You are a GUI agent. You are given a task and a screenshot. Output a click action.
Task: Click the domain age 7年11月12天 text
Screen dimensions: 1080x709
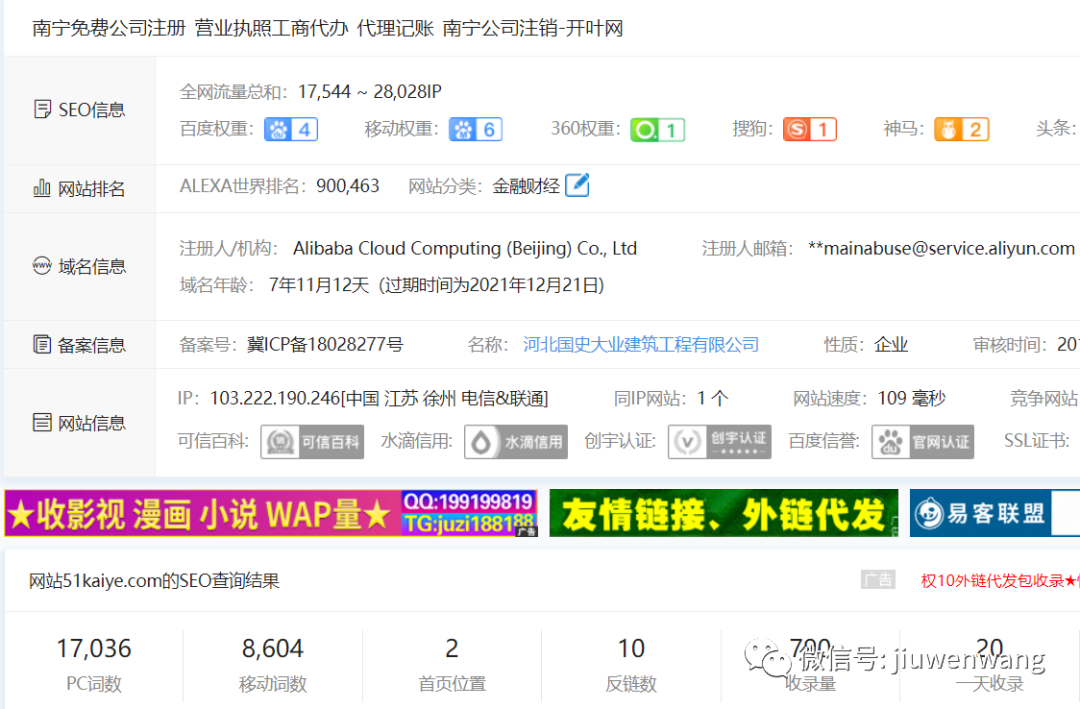tap(319, 285)
